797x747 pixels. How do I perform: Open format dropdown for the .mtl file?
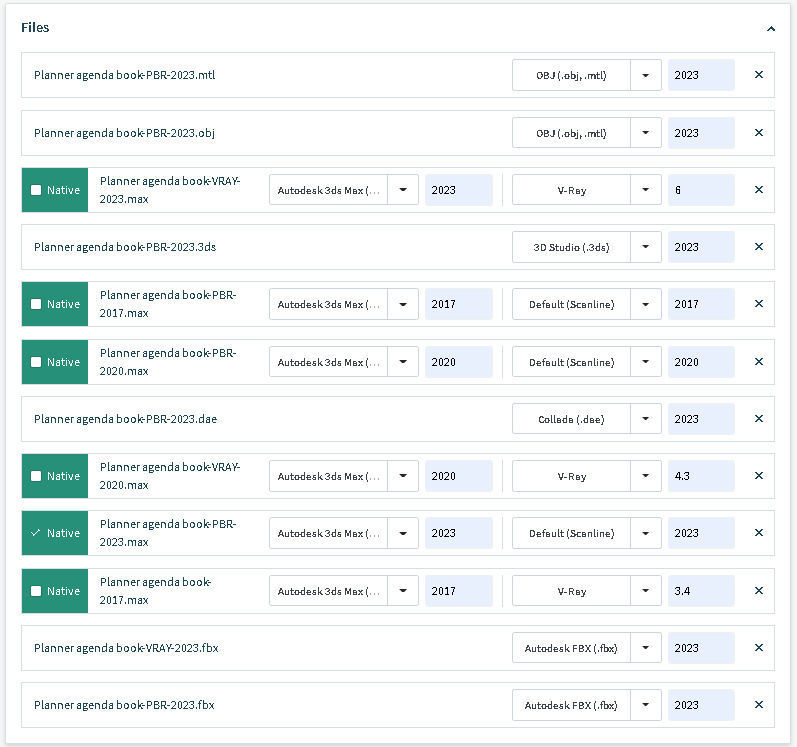tap(646, 75)
